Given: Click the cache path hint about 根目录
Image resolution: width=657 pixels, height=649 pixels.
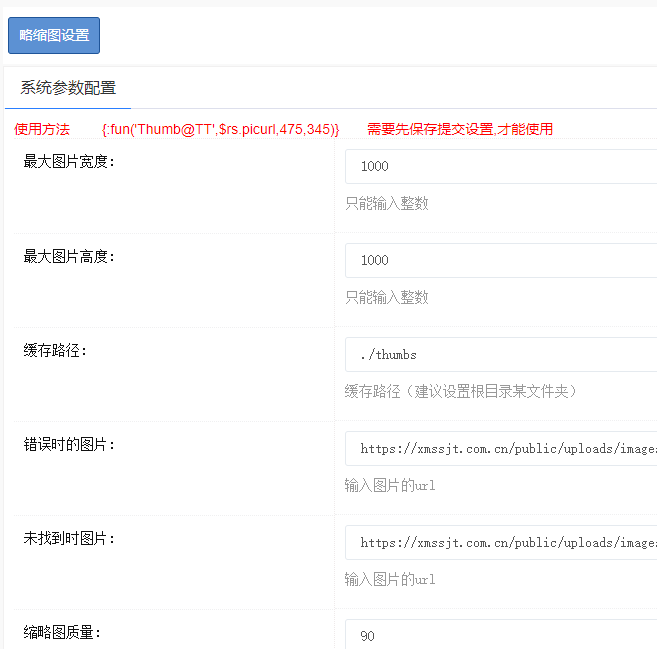Looking at the screenshot, I should tap(461, 391).
